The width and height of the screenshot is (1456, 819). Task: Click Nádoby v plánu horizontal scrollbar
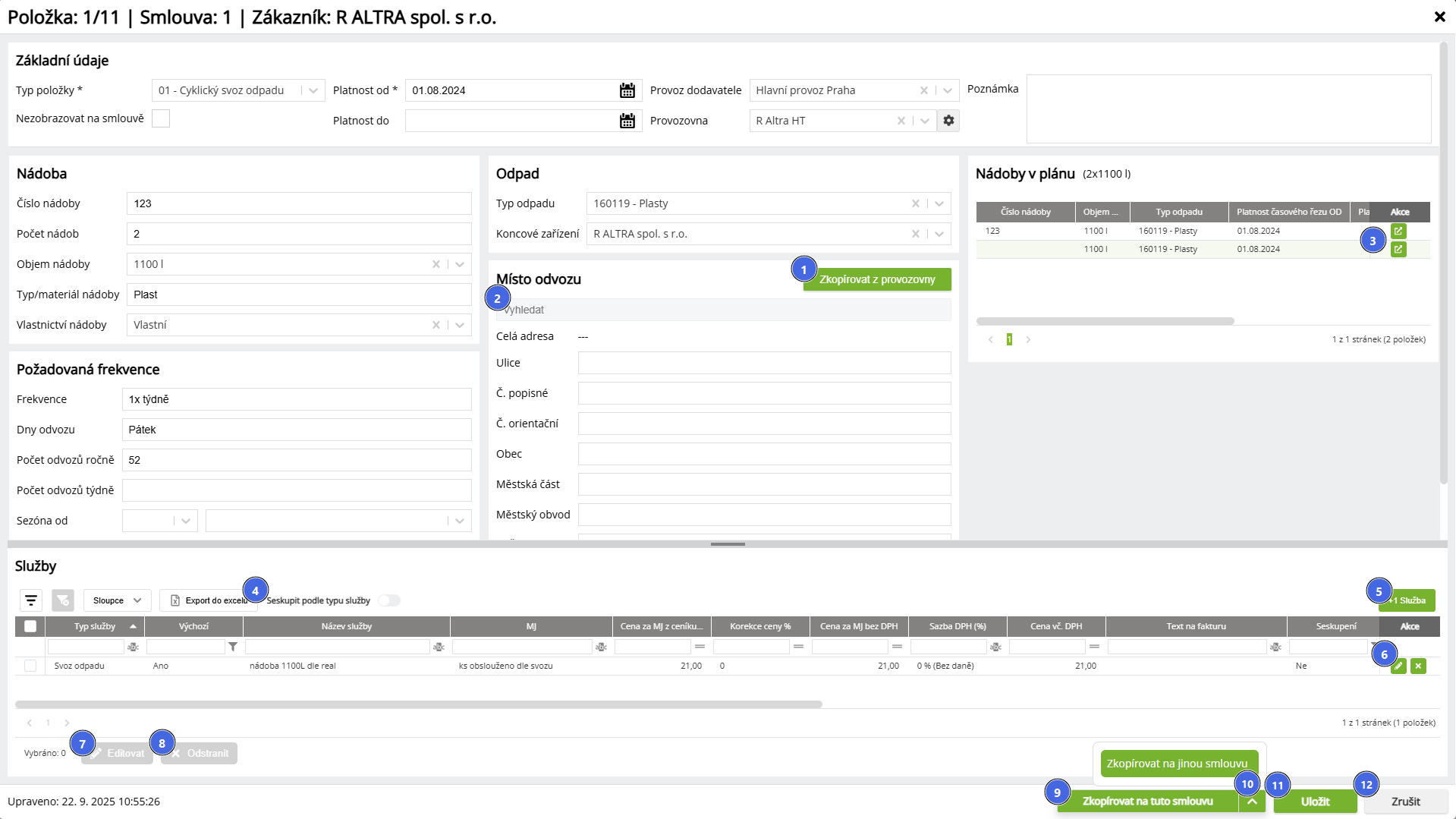1105,321
